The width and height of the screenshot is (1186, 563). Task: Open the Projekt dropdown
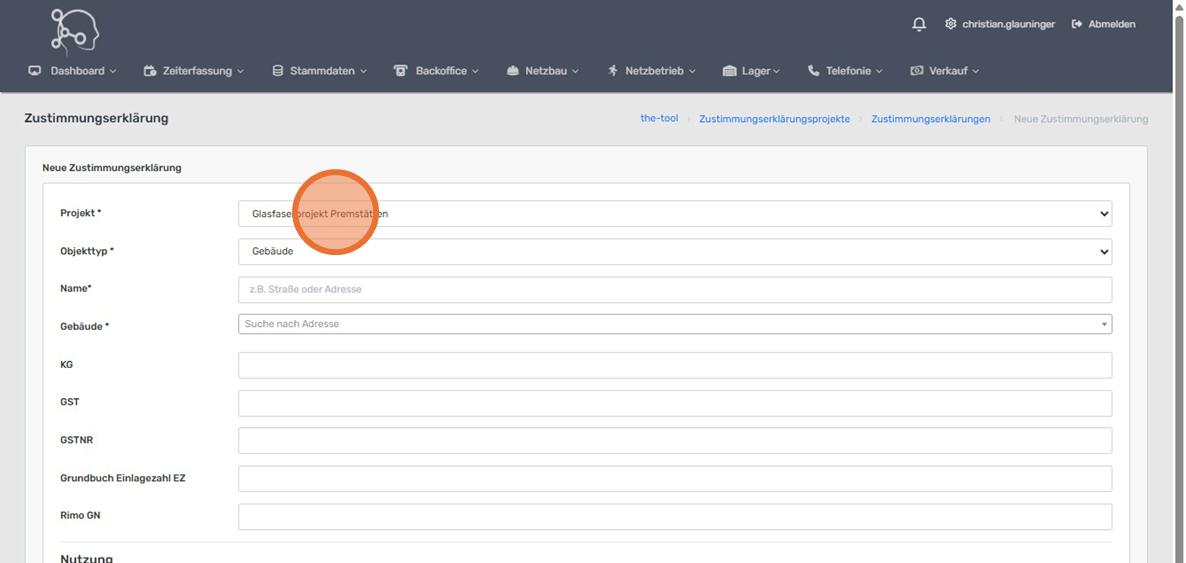674,214
